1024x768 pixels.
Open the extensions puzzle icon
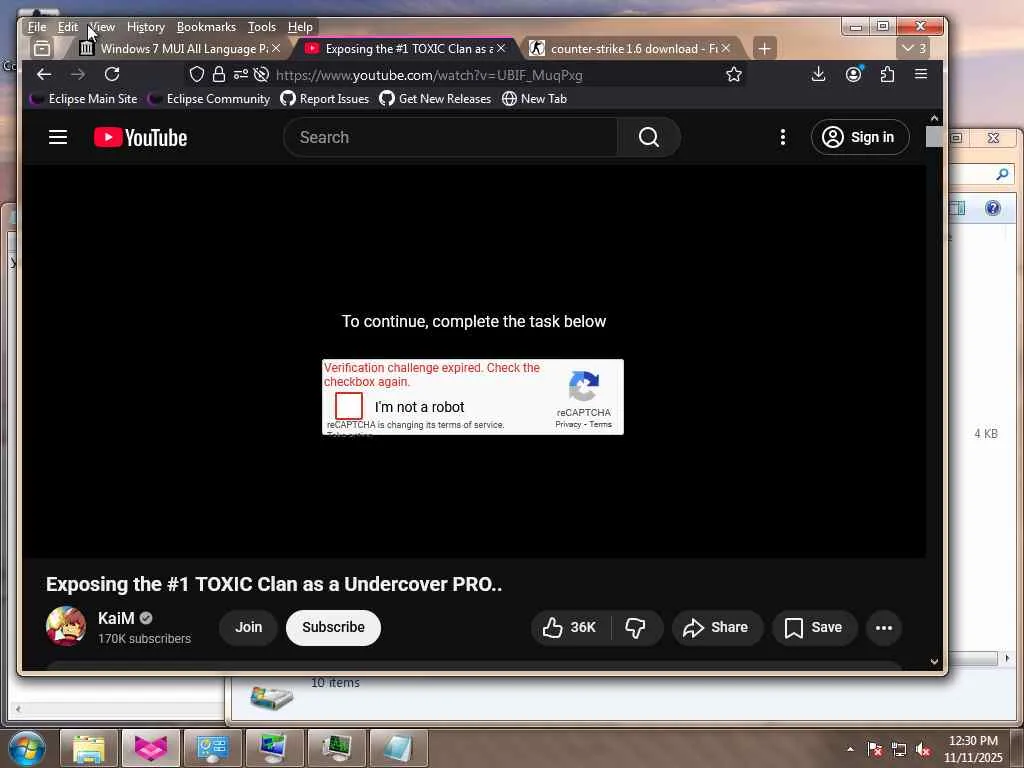click(x=887, y=74)
